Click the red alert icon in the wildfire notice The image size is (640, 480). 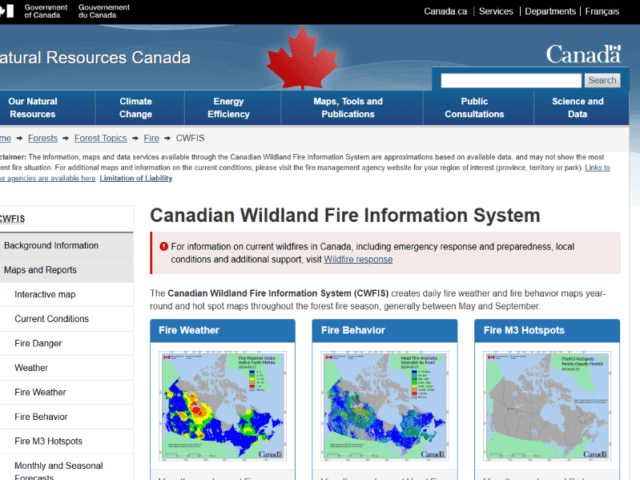click(x=164, y=247)
